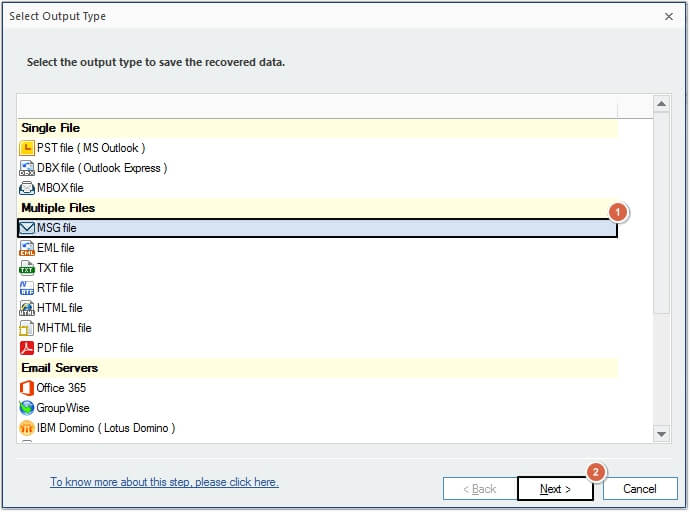Click the red PDF file icon
Viewport: 690px width, 512px height.
point(27,348)
